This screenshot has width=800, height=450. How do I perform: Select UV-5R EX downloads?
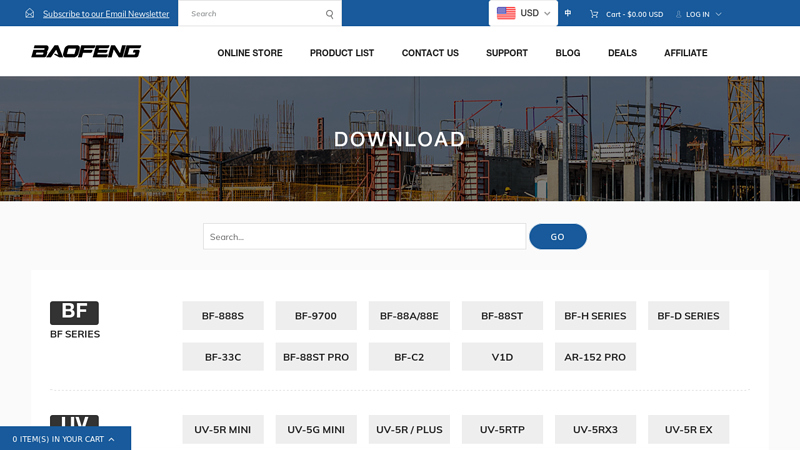[688, 430]
